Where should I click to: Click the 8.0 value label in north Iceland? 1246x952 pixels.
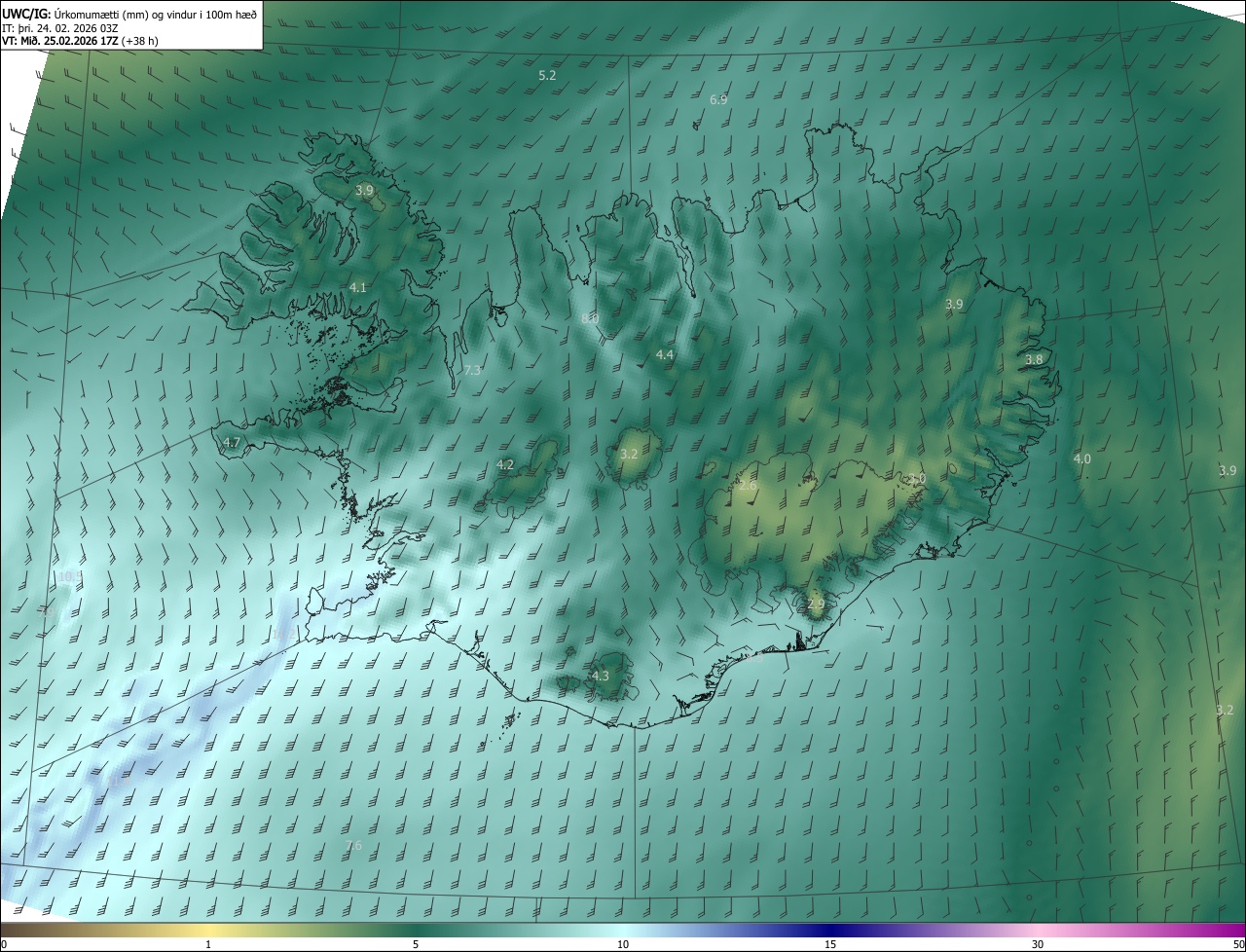pos(589,318)
